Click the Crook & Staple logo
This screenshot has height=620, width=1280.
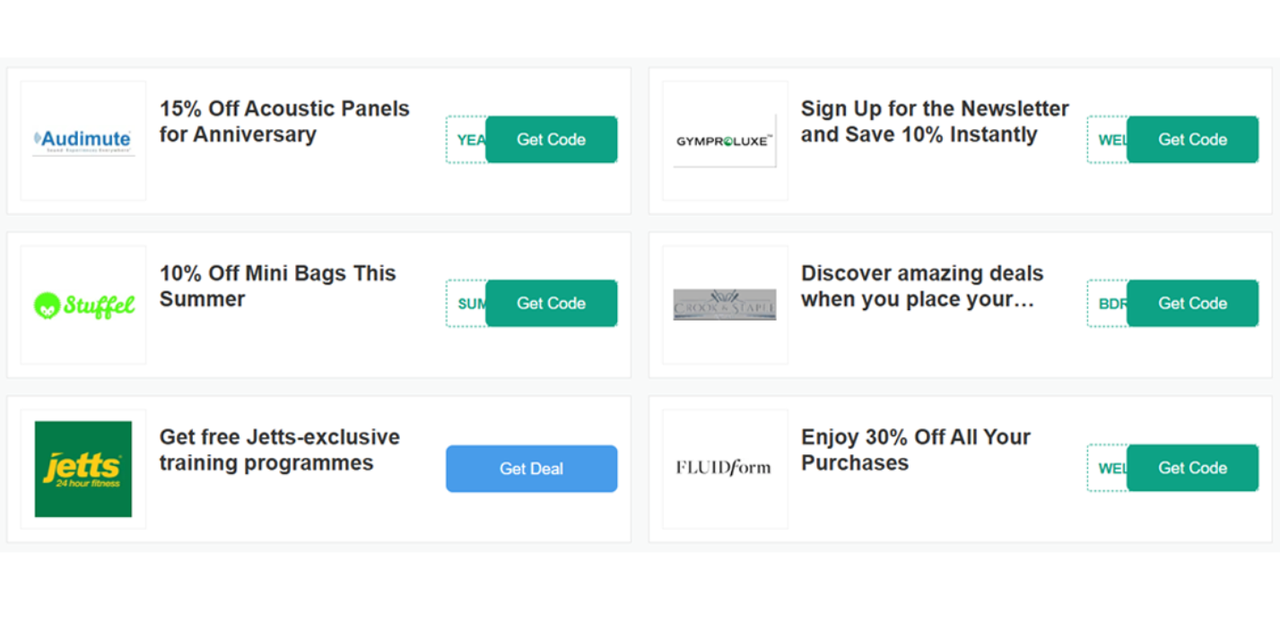click(x=724, y=304)
